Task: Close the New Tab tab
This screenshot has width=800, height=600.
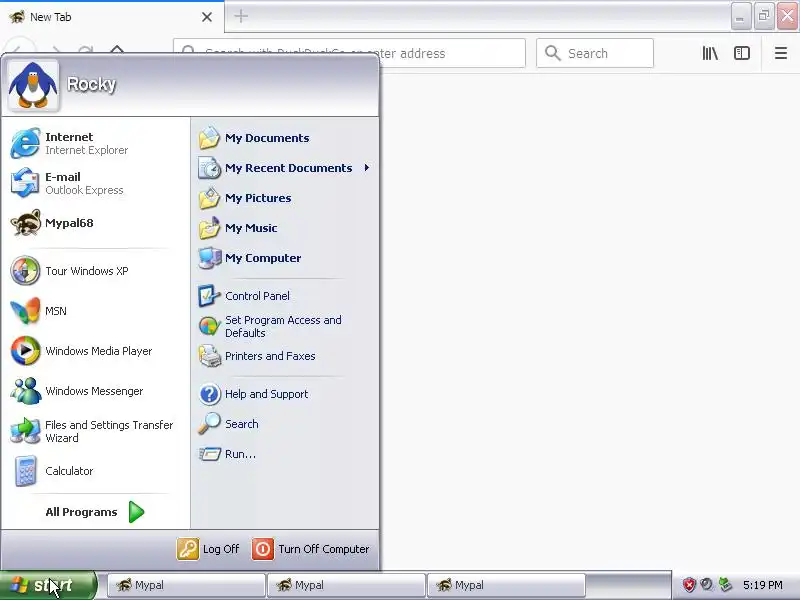Action: click(x=207, y=17)
